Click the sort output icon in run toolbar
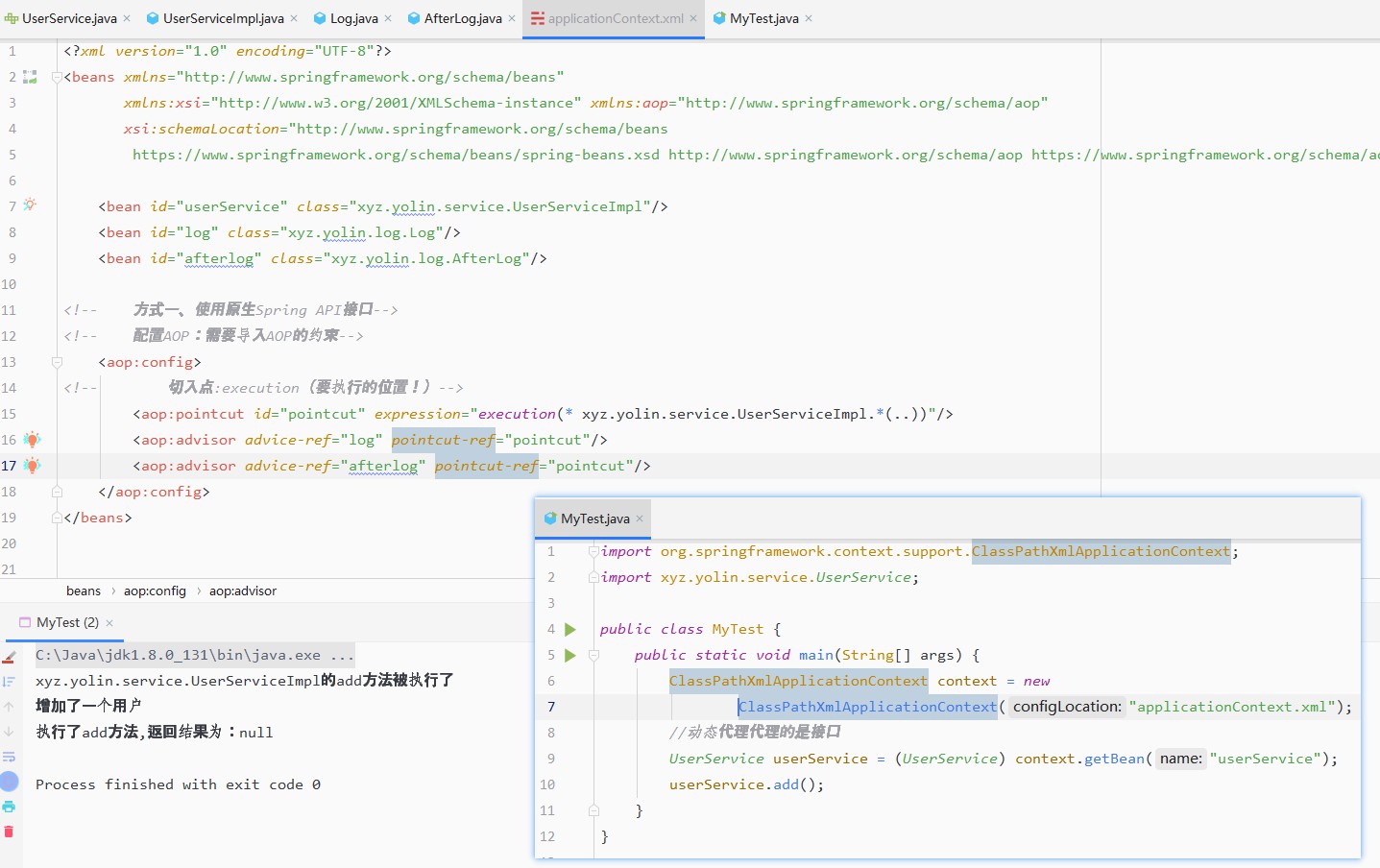This screenshot has height=868, width=1380. (x=9, y=682)
